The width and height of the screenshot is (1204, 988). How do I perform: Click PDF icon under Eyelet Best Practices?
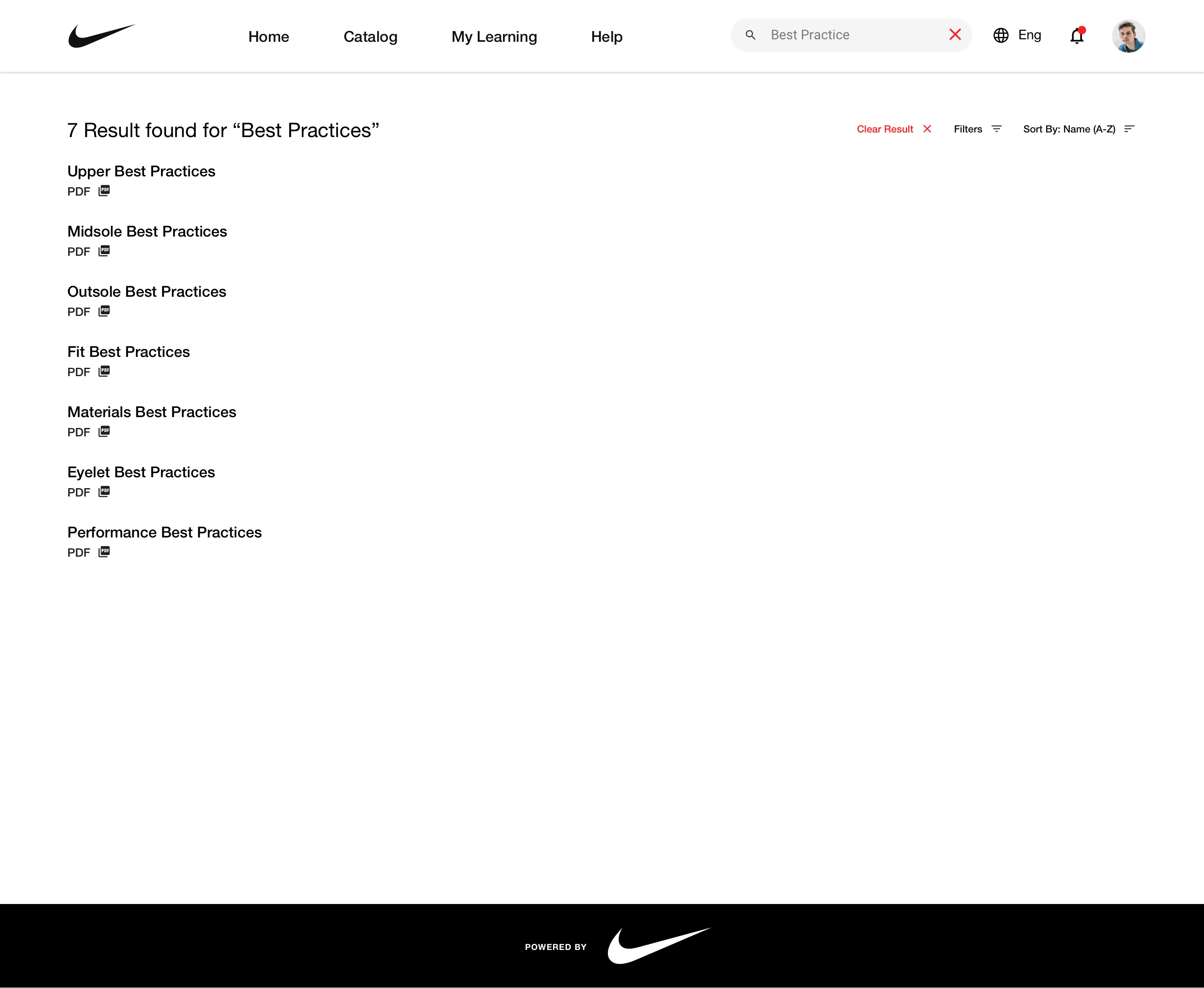tap(104, 492)
